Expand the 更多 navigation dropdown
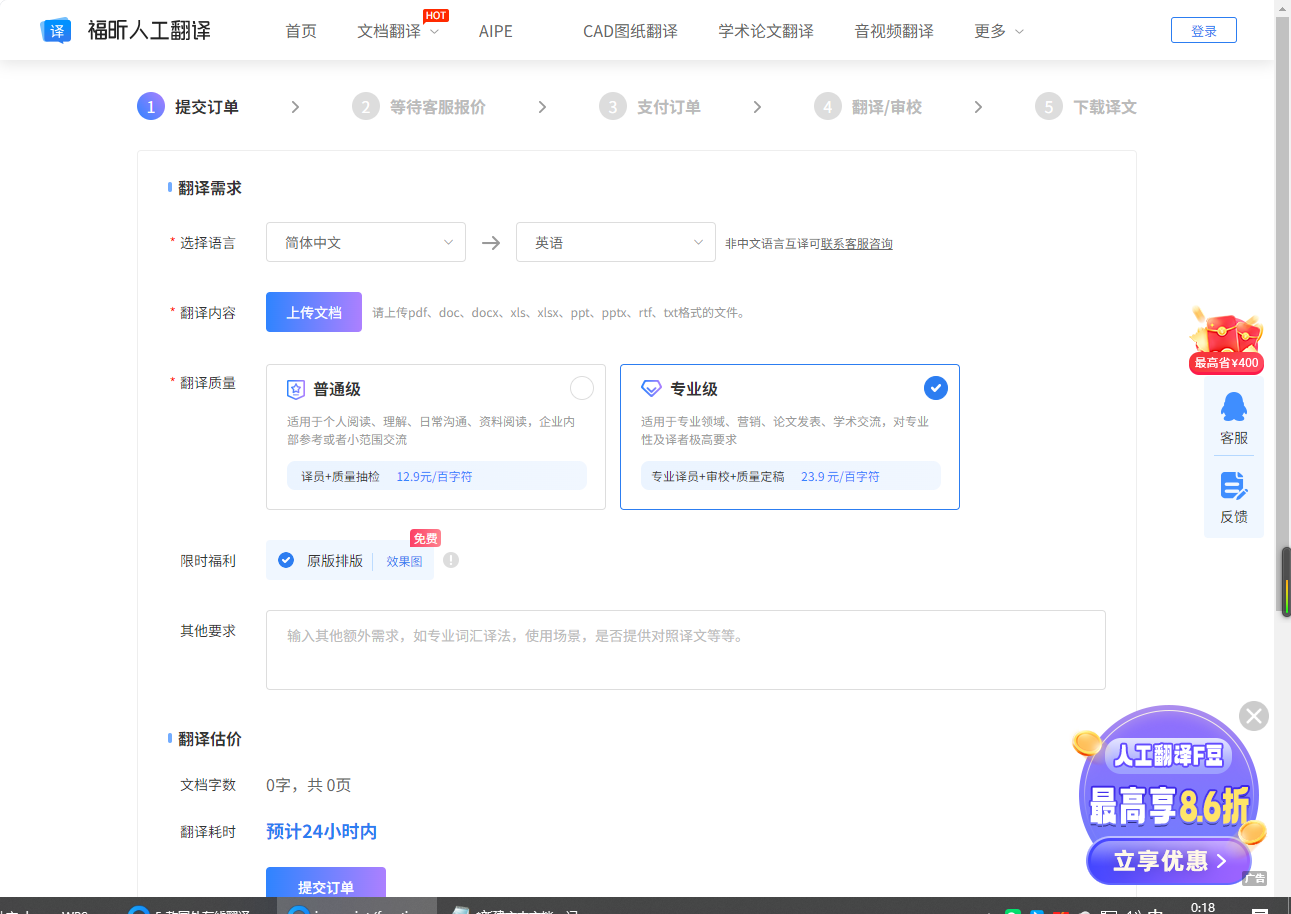 pyautogui.click(x=997, y=30)
